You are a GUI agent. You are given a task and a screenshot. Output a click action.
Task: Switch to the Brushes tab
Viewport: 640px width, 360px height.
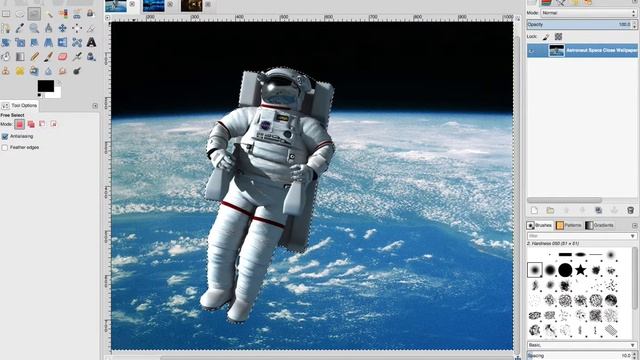[x=540, y=225]
